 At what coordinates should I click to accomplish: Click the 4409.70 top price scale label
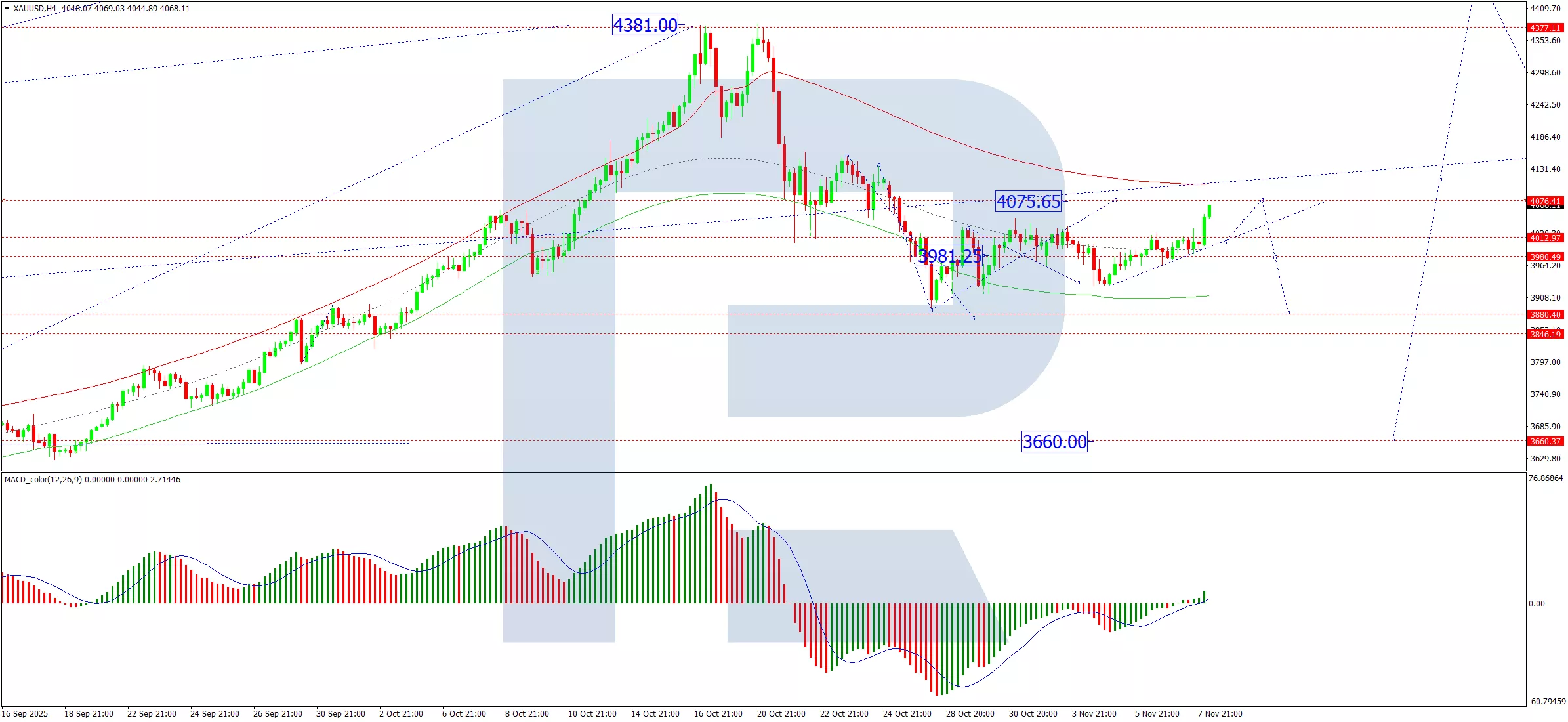[1545, 9]
